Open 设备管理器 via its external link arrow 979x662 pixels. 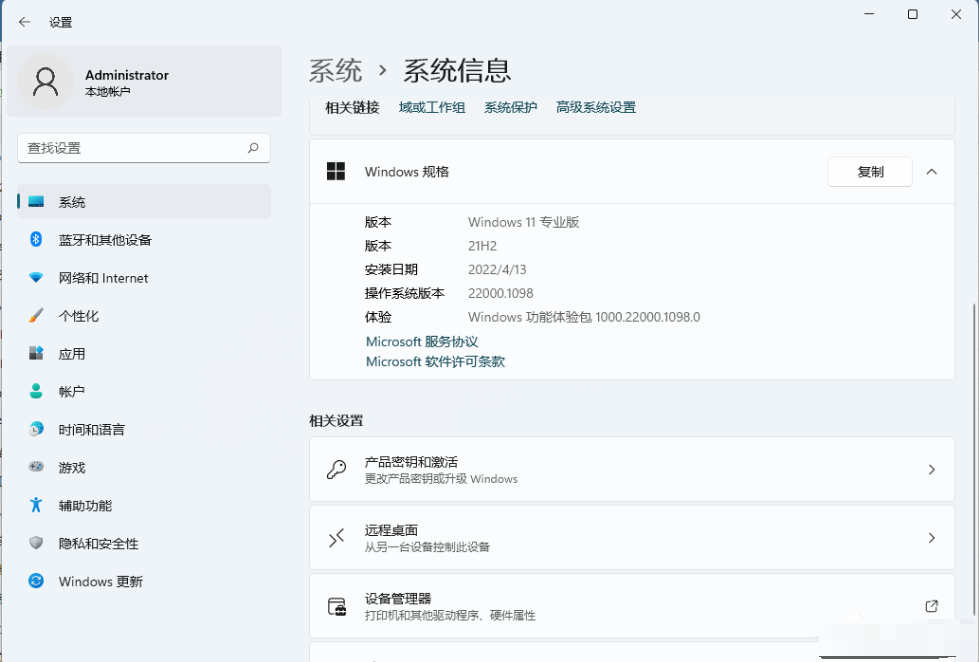pos(928,606)
